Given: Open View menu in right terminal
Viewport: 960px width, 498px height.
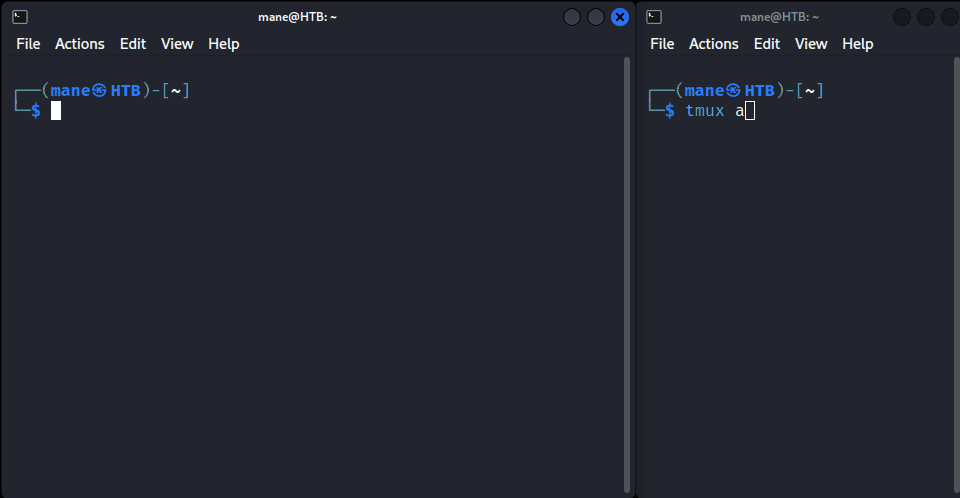Looking at the screenshot, I should tap(811, 44).
